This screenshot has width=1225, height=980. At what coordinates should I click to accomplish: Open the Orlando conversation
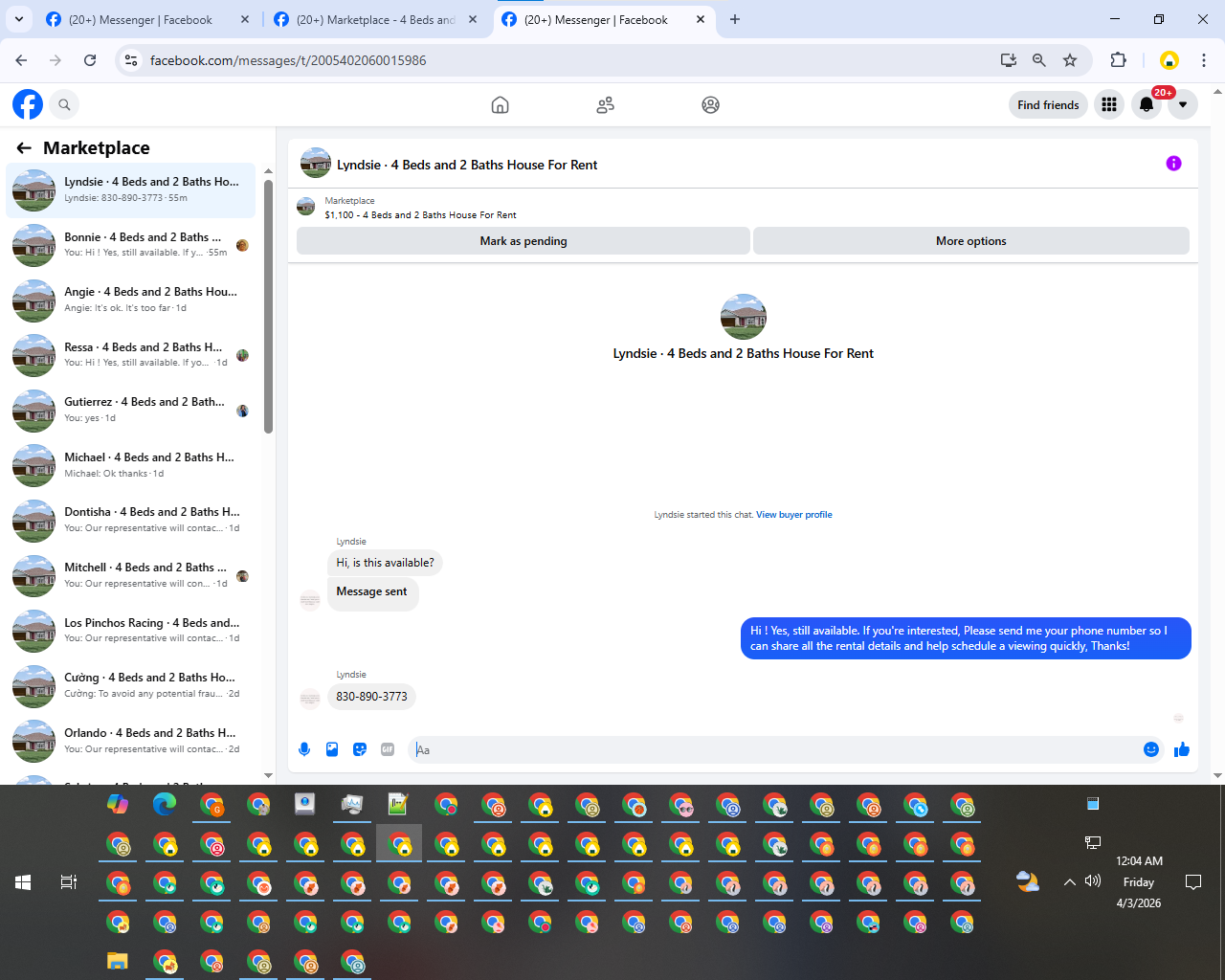(x=131, y=741)
